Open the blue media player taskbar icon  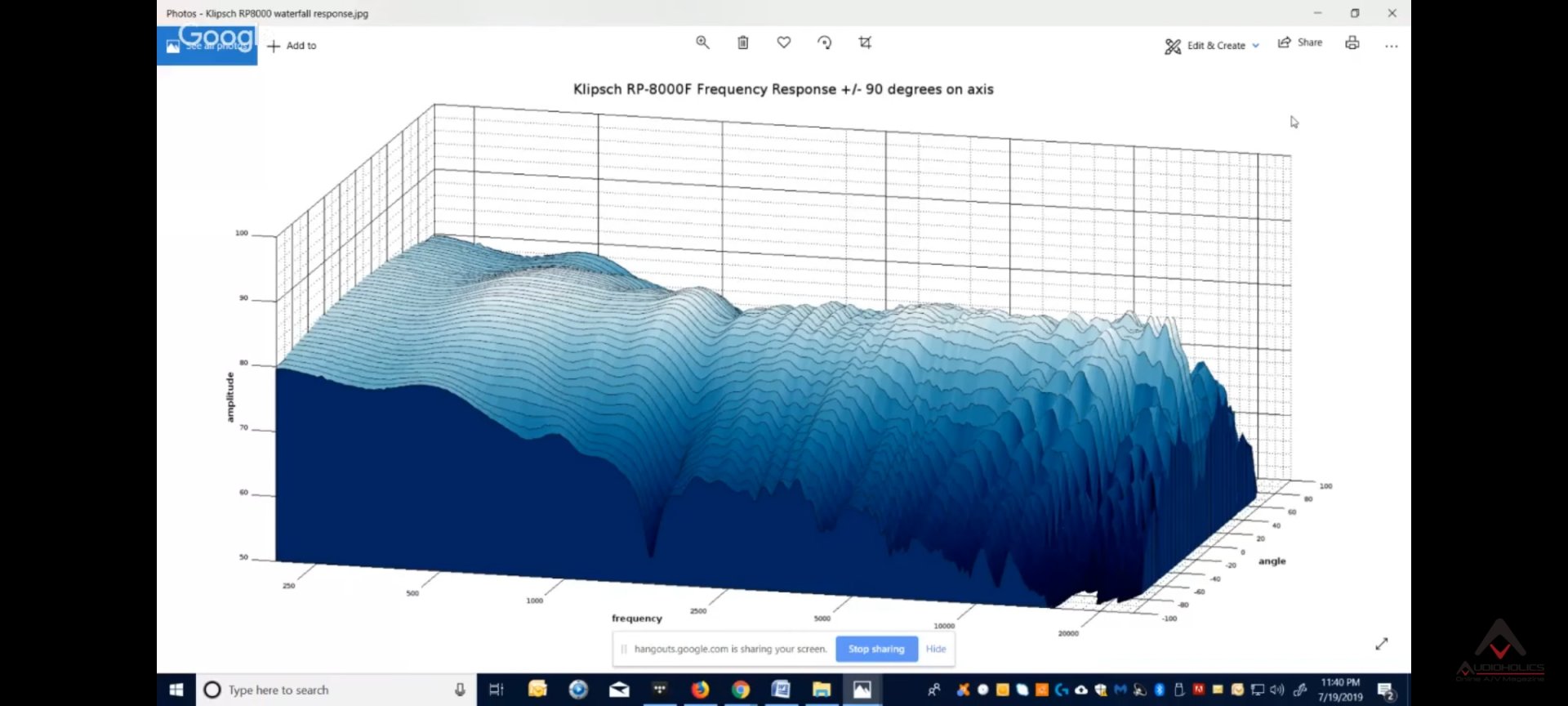point(578,690)
